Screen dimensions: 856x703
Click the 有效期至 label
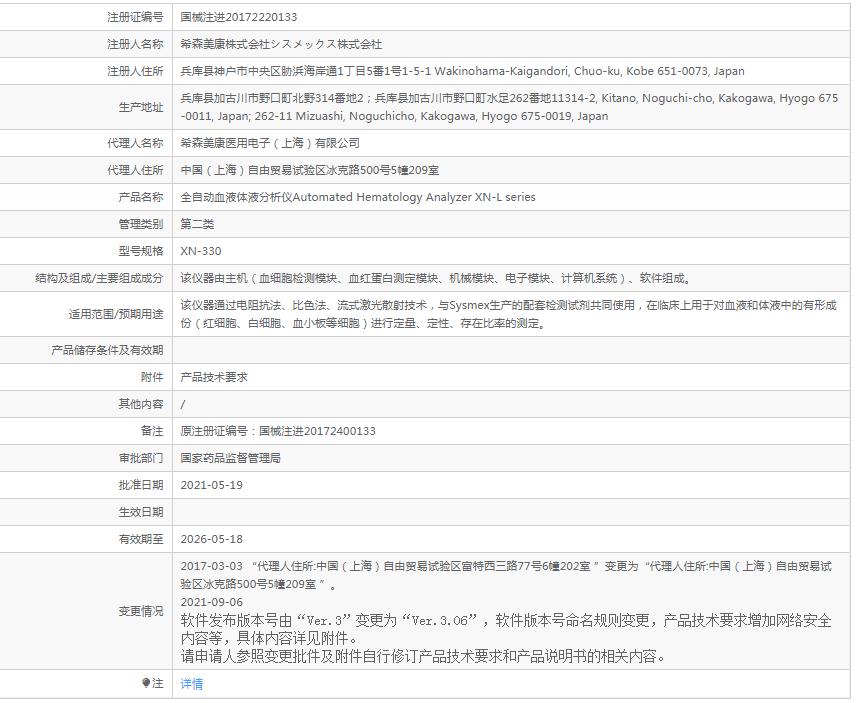click(x=141, y=539)
